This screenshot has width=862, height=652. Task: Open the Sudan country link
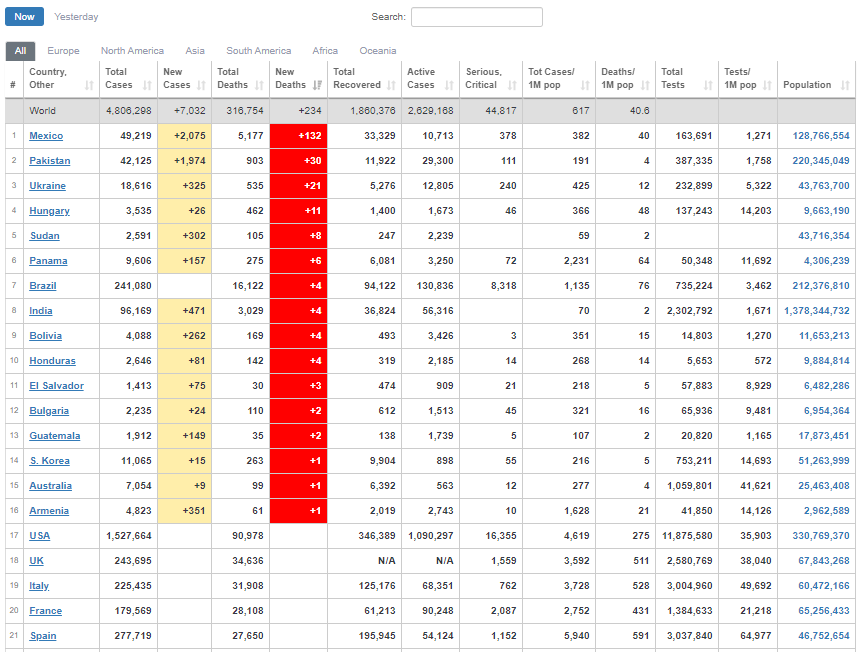pos(44,236)
